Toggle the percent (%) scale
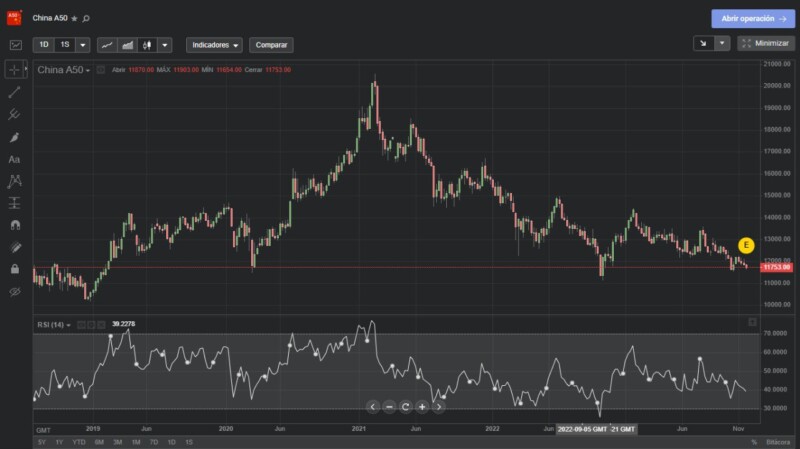This screenshot has height=449, width=800. click(x=754, y=442)
